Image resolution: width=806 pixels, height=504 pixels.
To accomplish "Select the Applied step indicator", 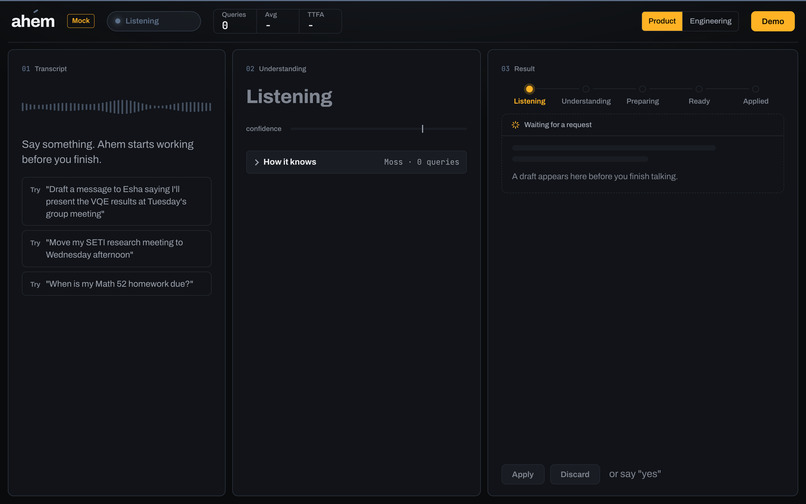I will (x=756, y=95).
